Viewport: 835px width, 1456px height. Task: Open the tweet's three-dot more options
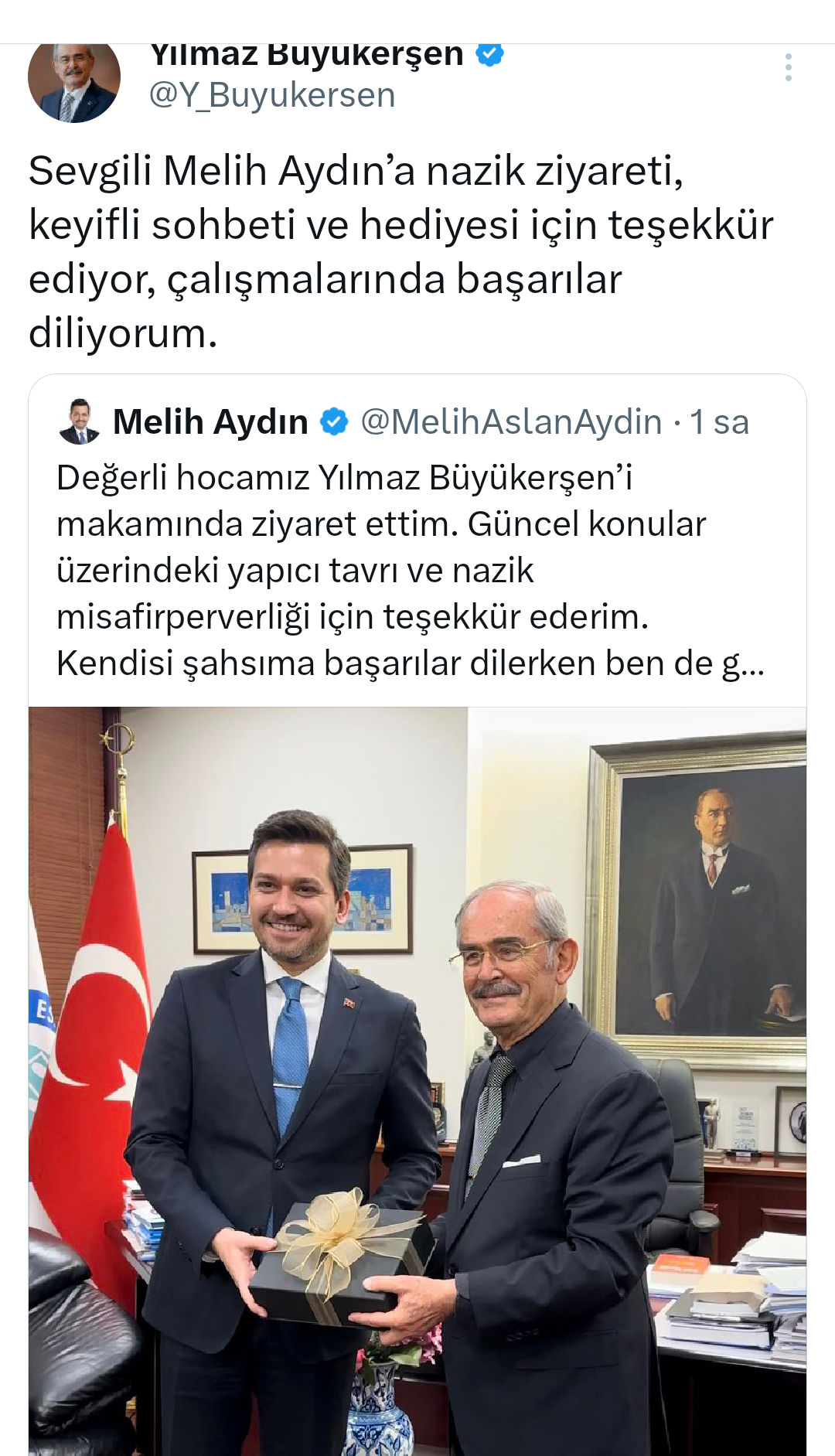(788, 67)
